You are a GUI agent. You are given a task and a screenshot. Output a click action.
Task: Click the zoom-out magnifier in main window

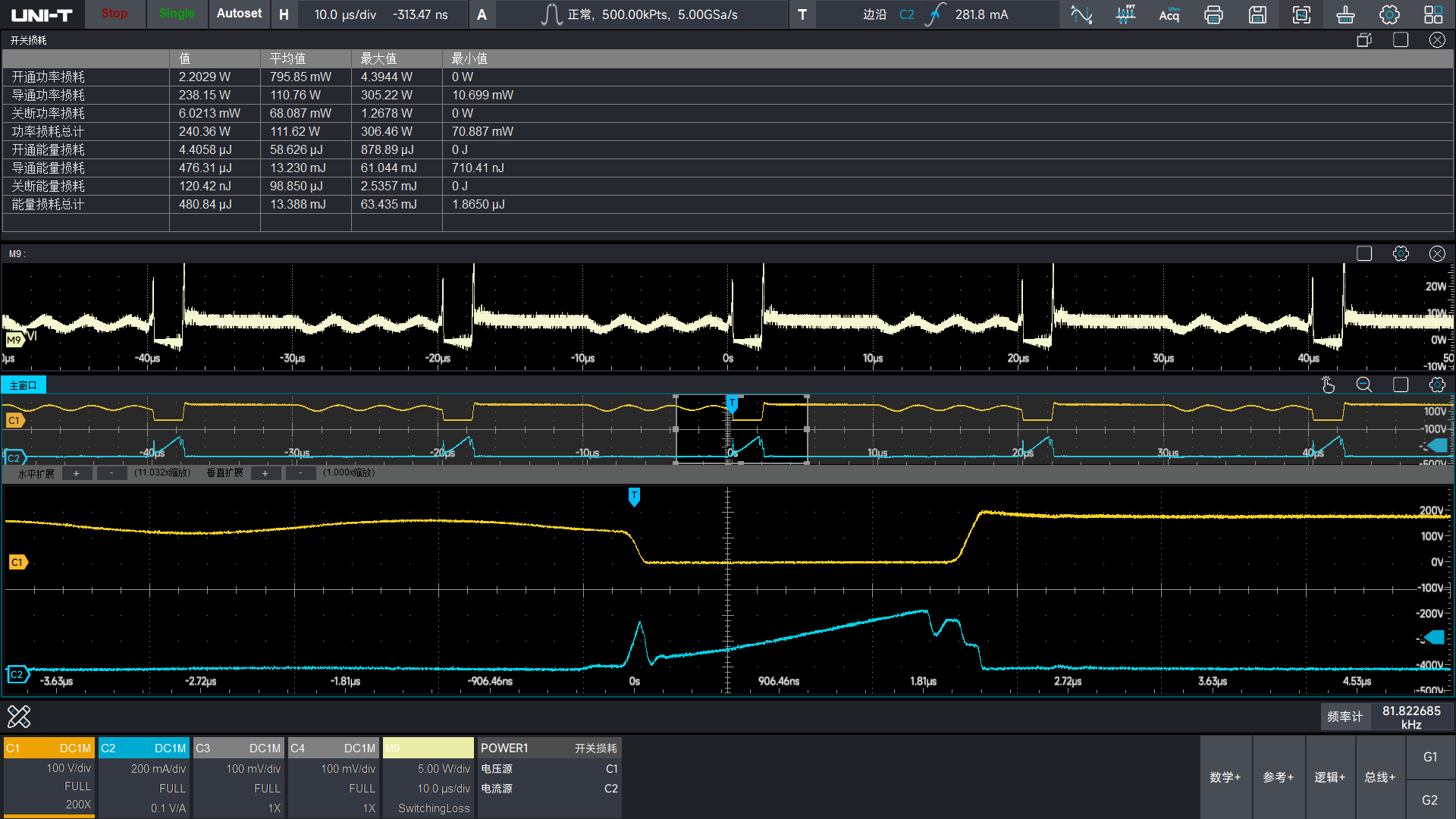tap(1363, 385)
